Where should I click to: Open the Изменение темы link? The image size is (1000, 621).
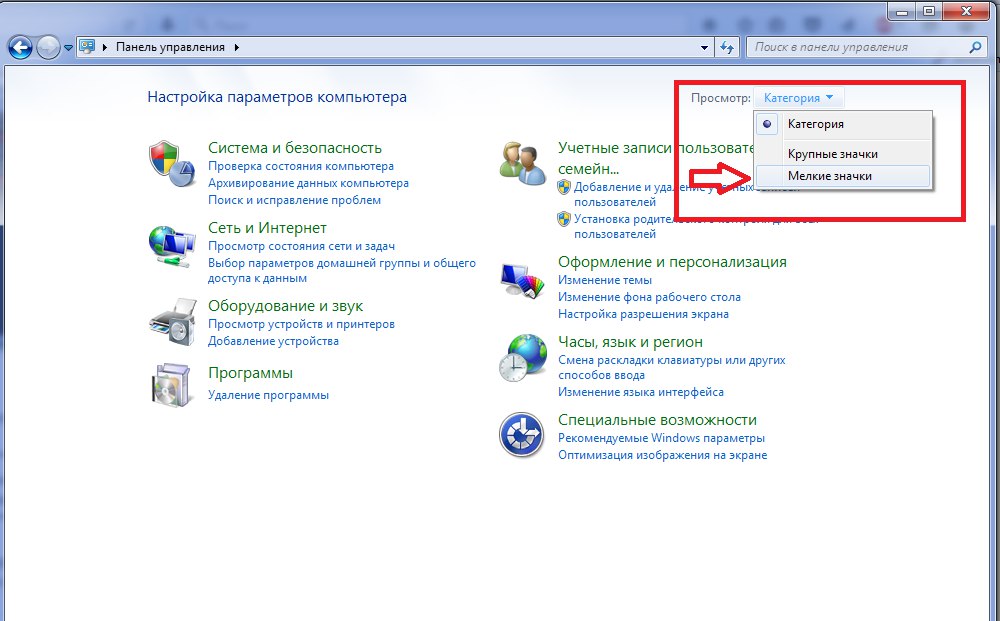(604, 281)
